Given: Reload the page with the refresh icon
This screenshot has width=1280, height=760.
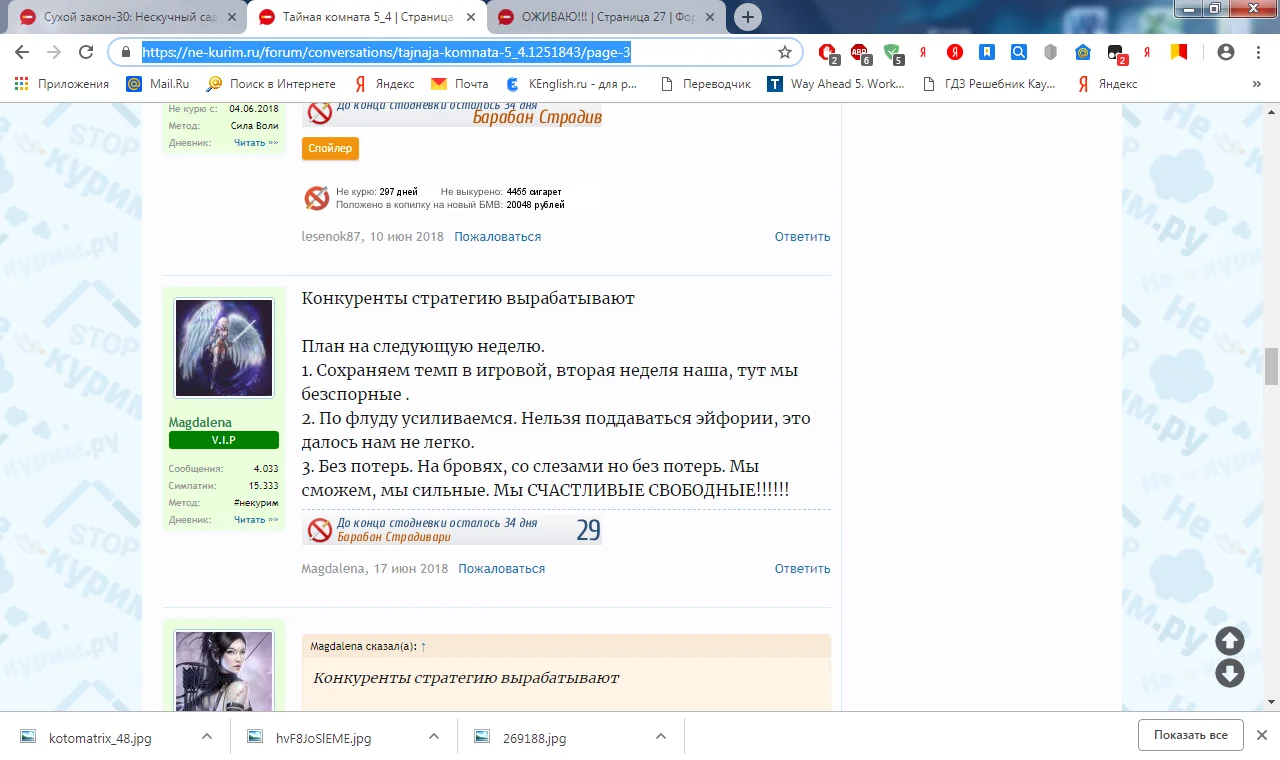Looking at the screenshot, I should 86,52.
